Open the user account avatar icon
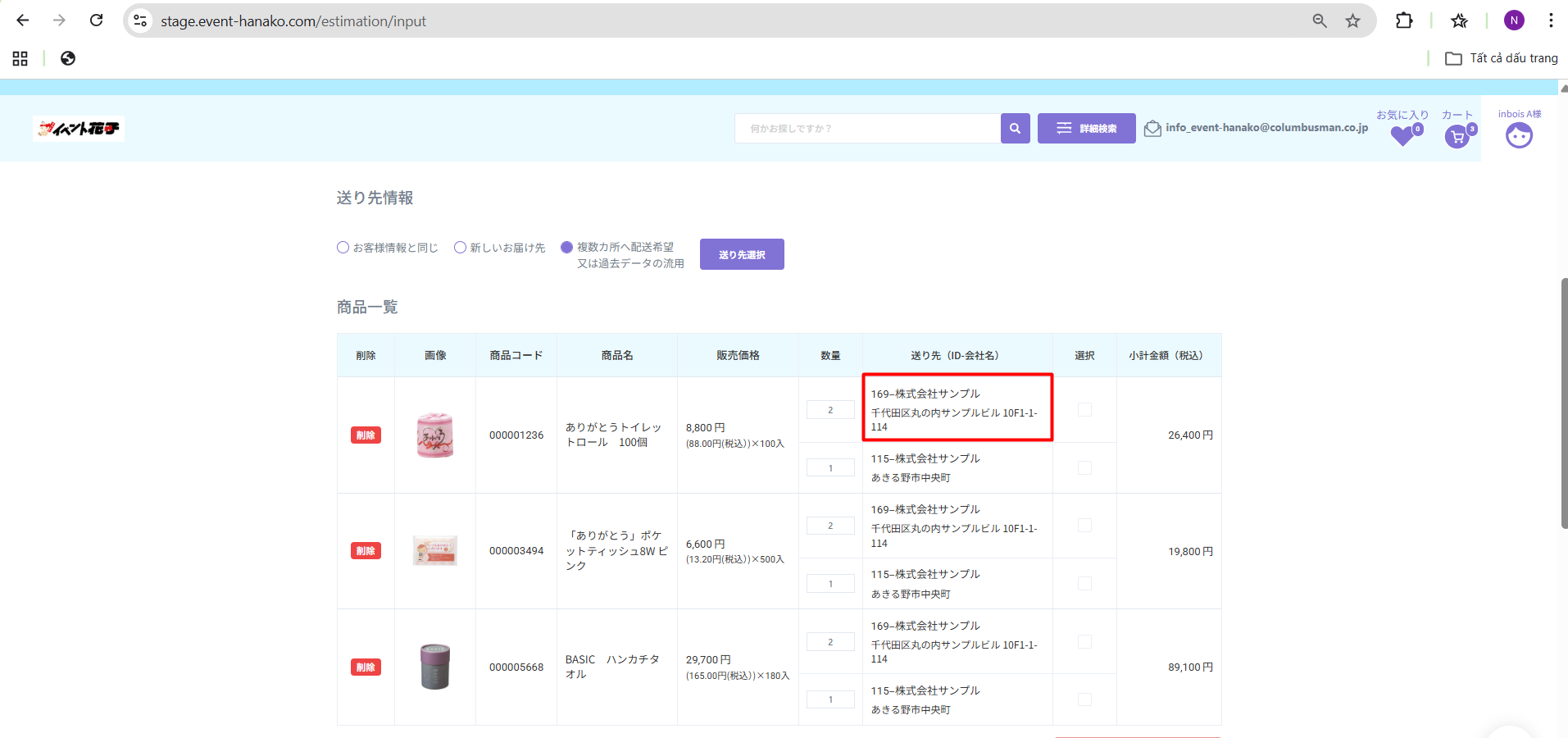 tap(1519, 135)
